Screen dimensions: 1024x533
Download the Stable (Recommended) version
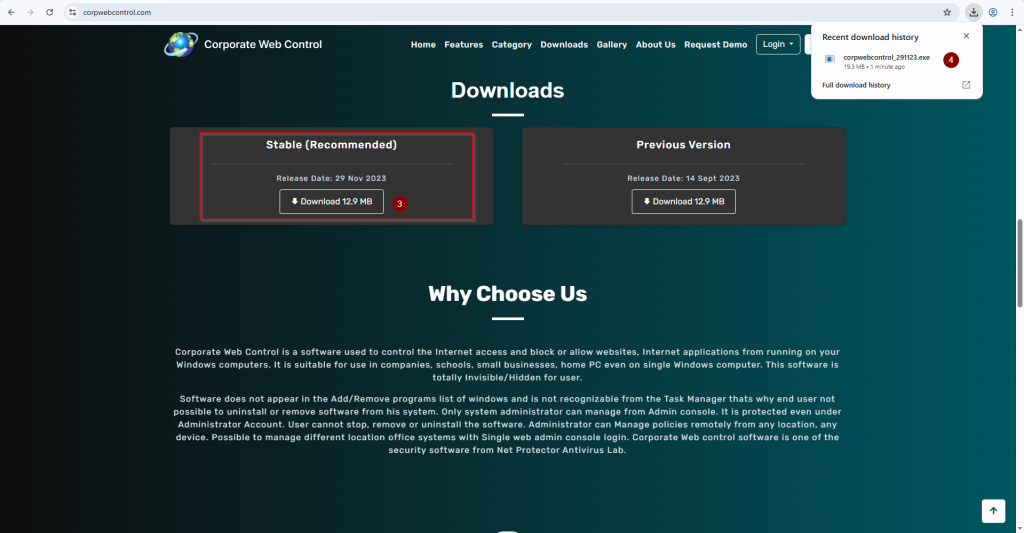point(331,201)
